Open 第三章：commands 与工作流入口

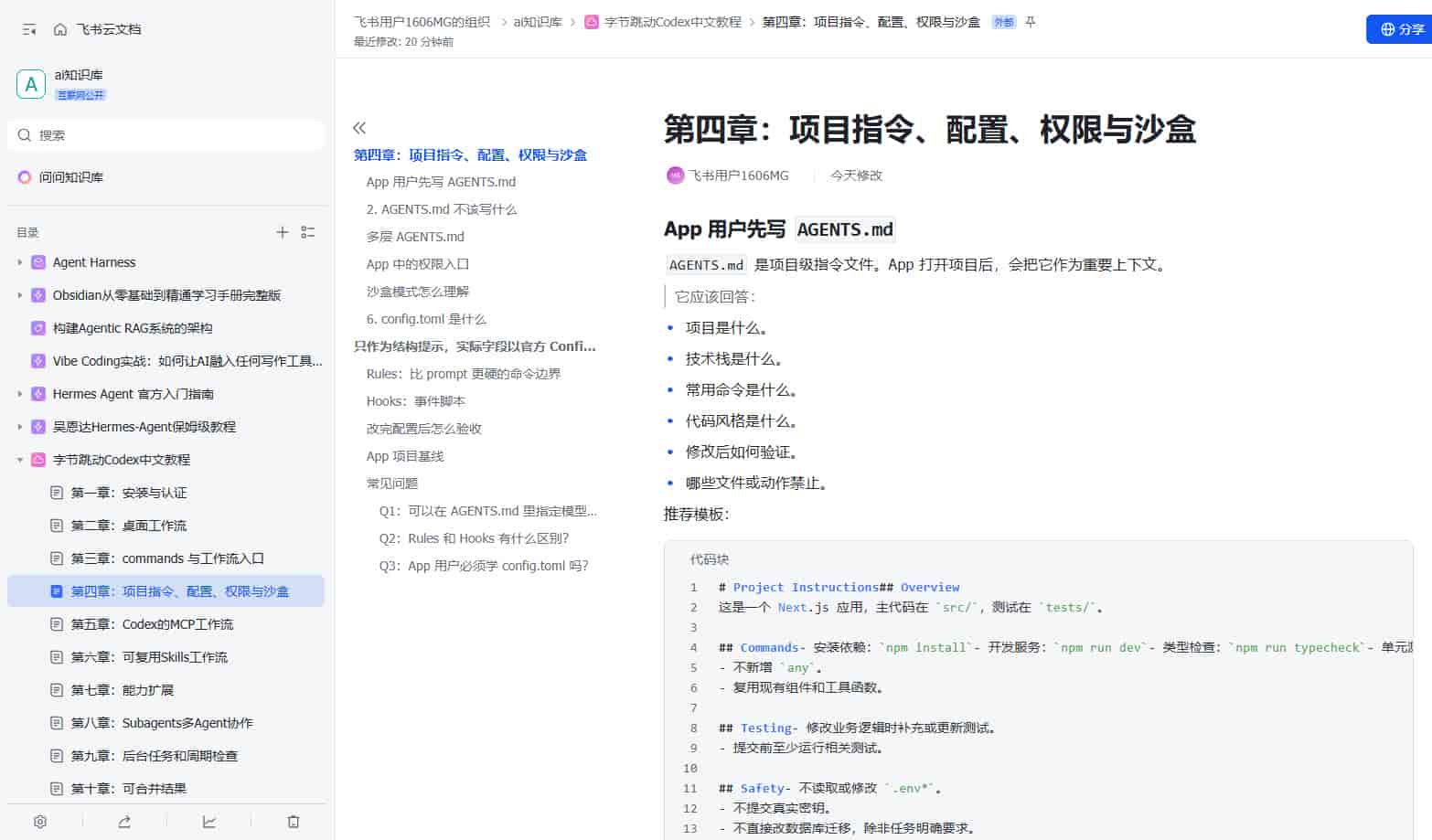pos(166,558)
